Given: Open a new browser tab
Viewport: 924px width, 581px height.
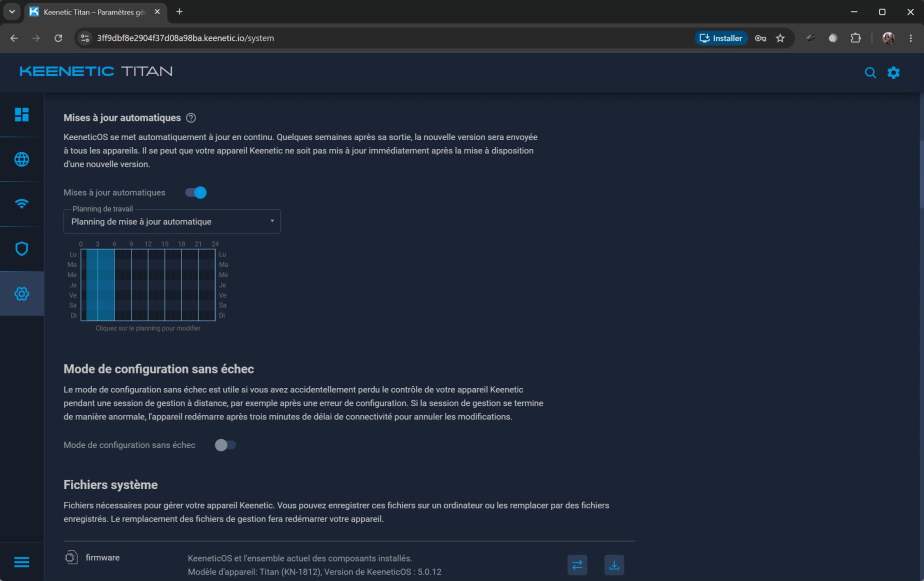Looking at the screenshot, I should (x=179, y=12).
